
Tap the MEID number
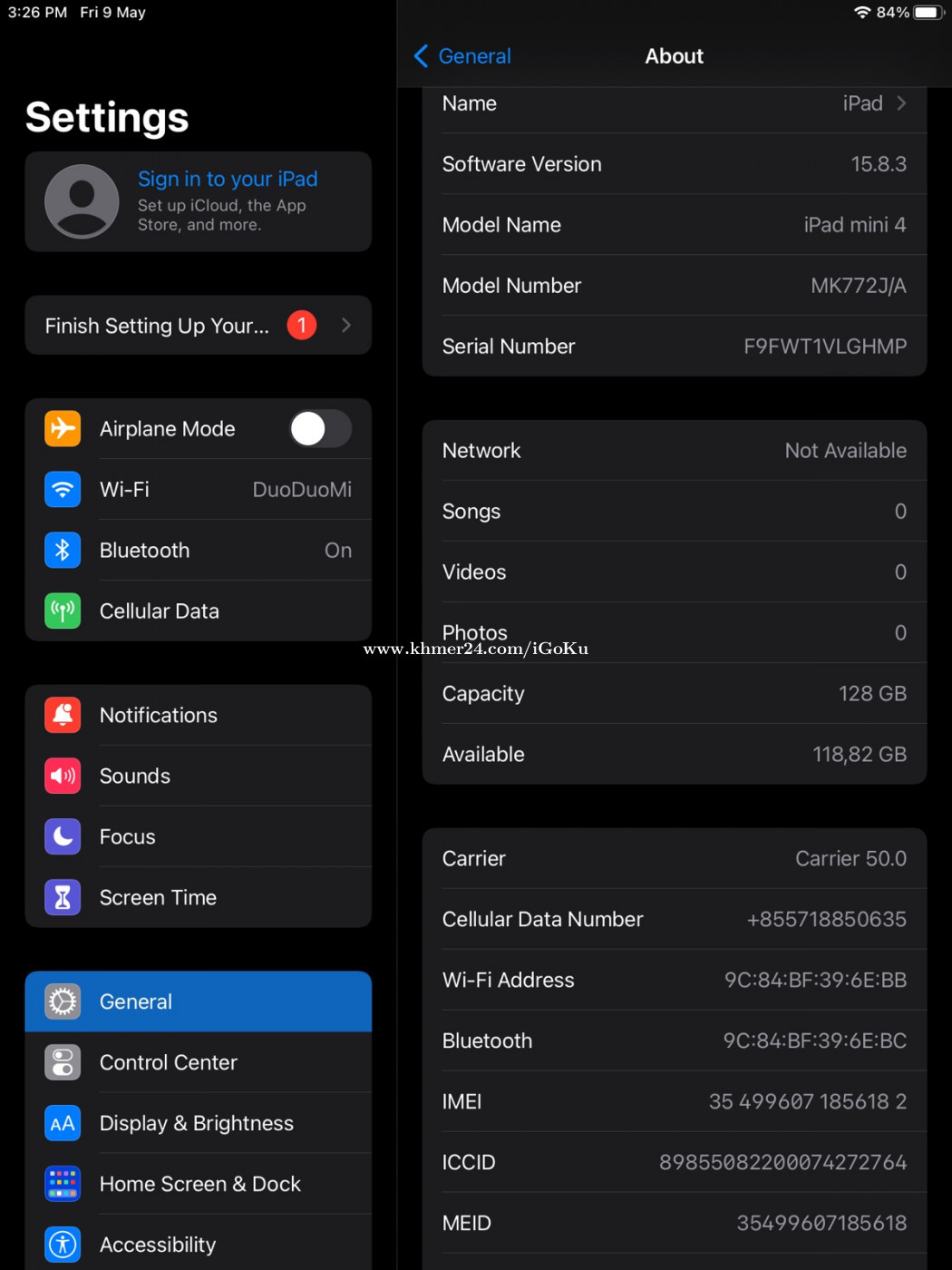(822, 1224)
